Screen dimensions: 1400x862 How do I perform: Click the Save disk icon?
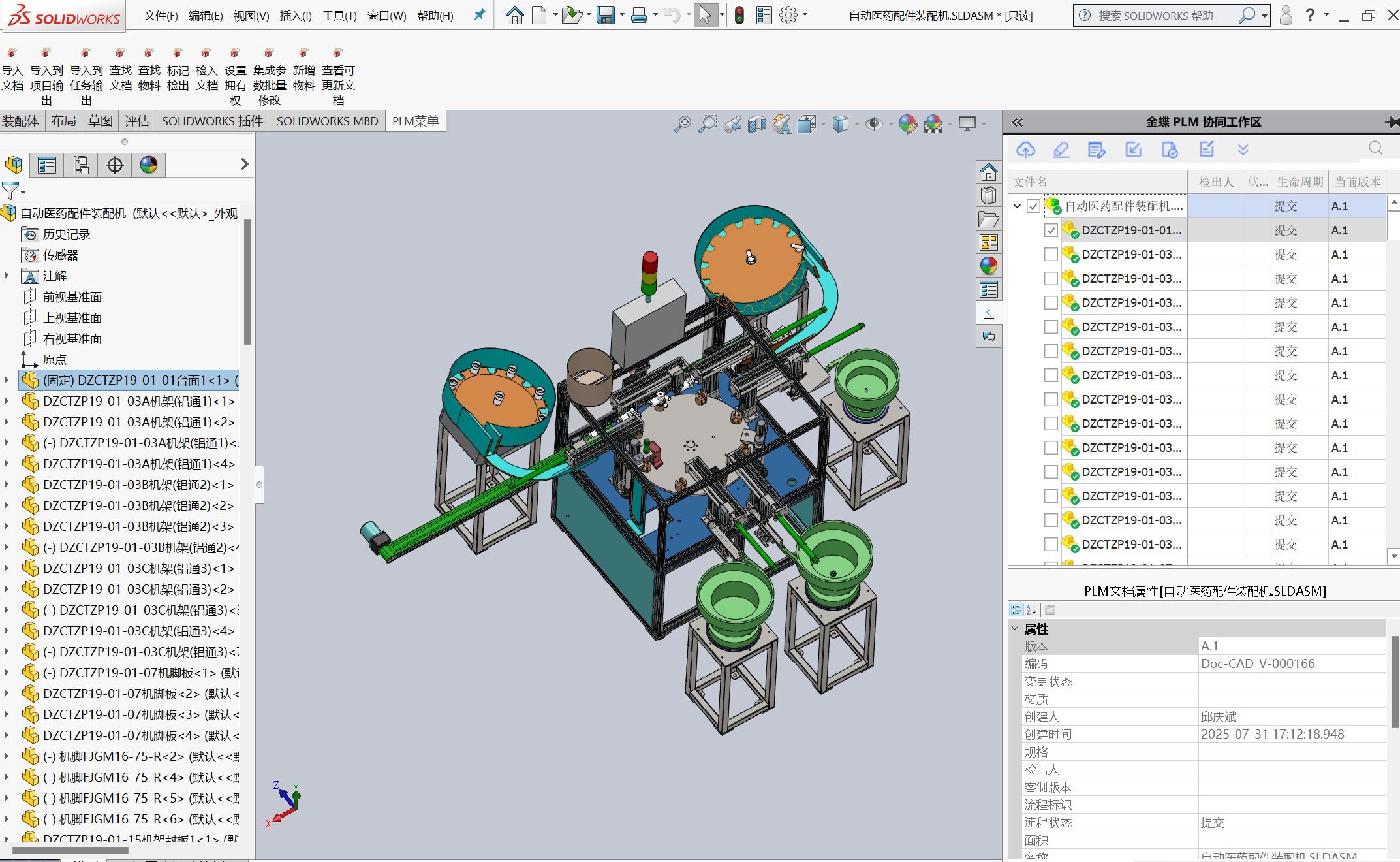tap(605, 15)
